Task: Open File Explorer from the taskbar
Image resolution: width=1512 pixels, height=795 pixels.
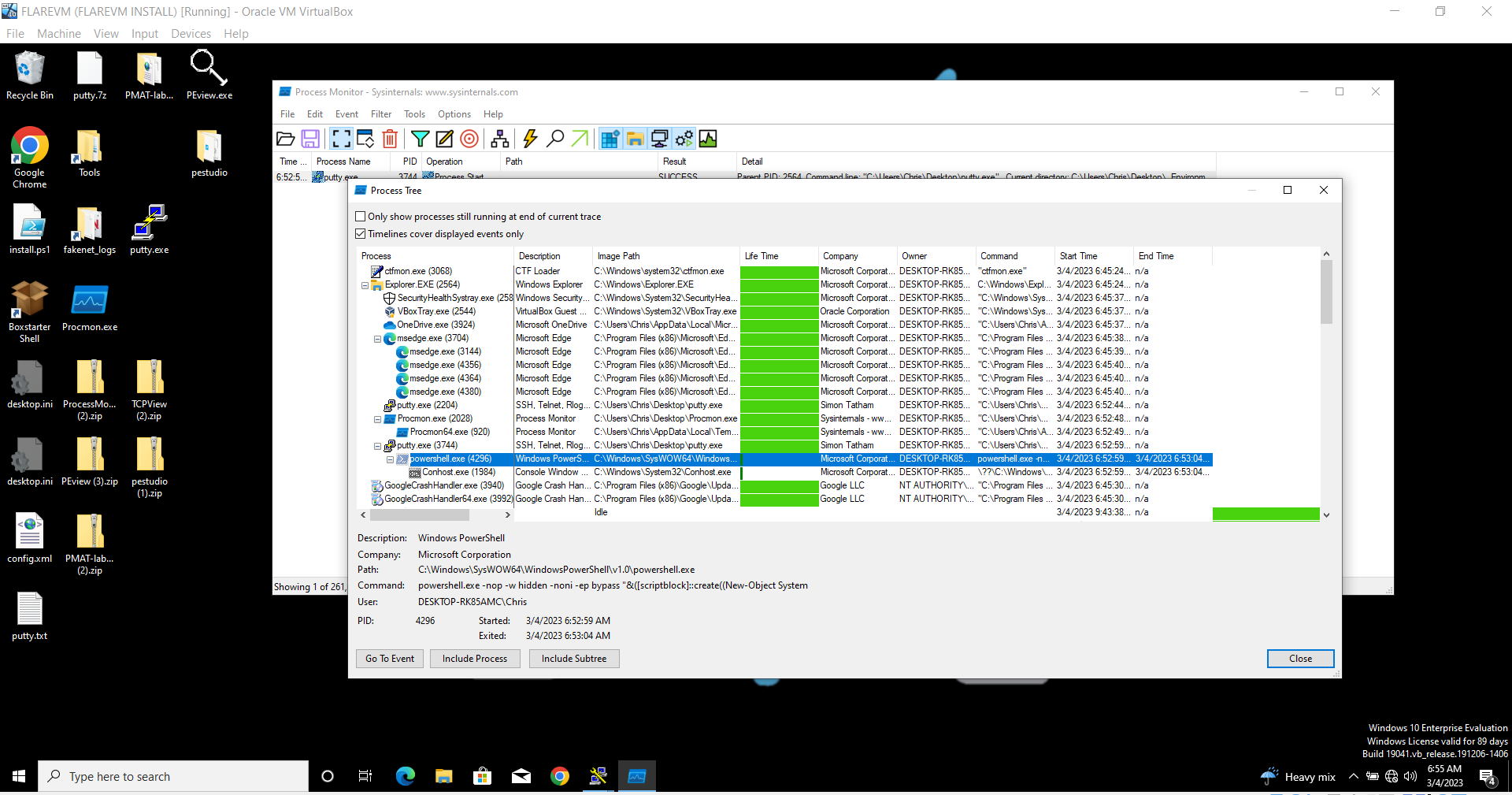Action: pyautogui.click(x=444, y=777)
